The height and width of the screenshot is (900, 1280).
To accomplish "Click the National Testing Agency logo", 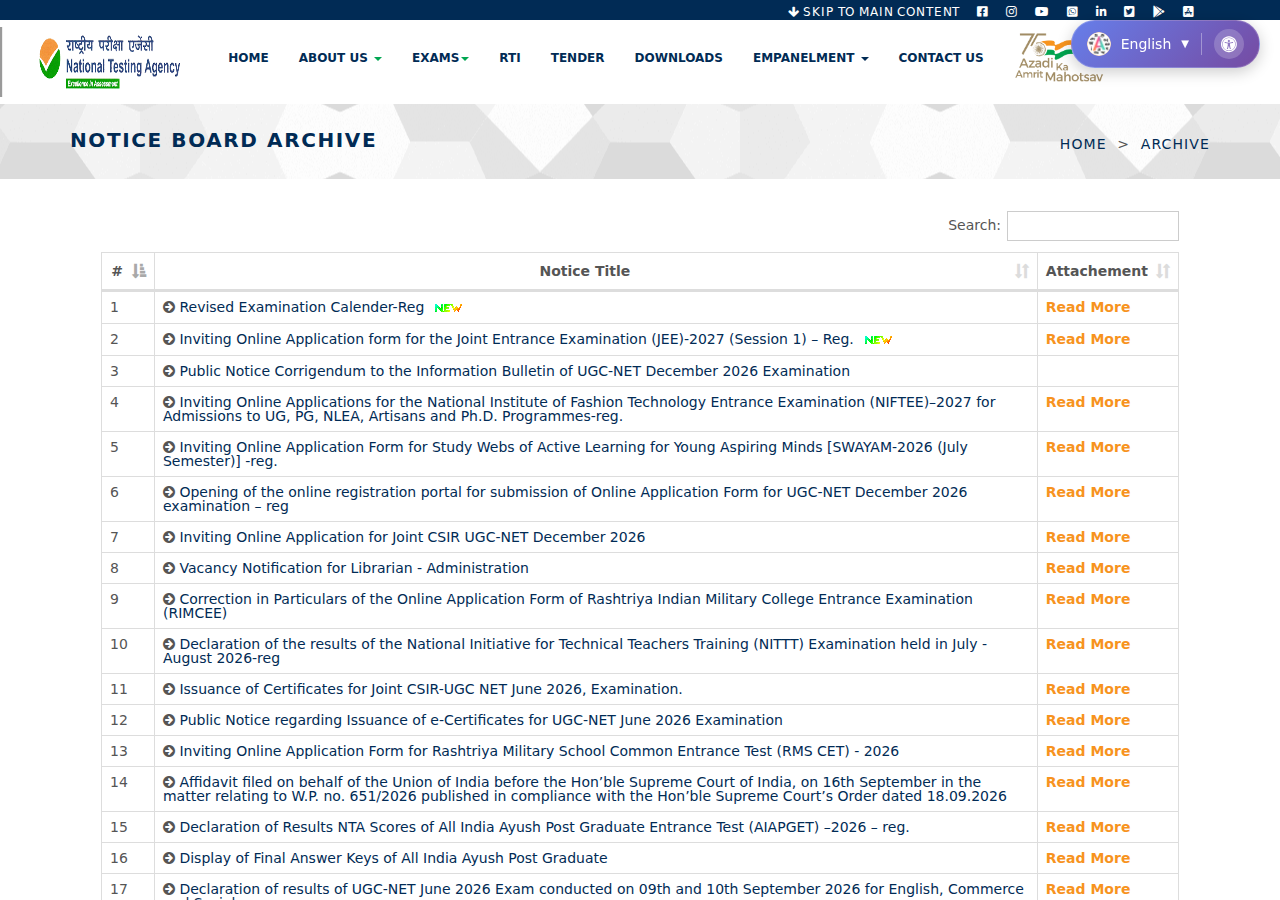I will click(x=110, y=62).
